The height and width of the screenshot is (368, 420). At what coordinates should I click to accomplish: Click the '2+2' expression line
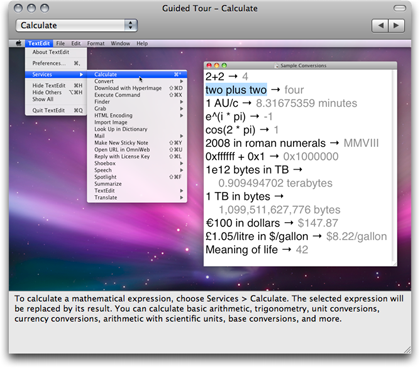point(215,77)
